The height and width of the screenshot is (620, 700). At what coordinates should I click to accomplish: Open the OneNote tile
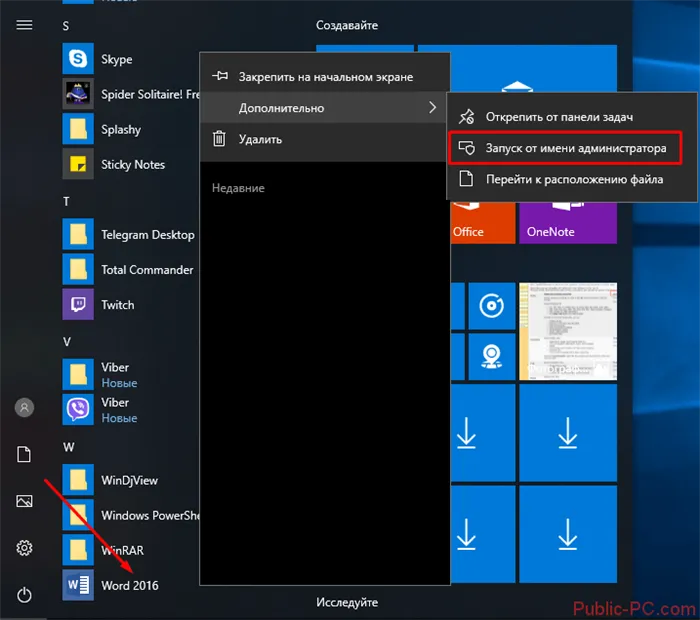point(568,223)
